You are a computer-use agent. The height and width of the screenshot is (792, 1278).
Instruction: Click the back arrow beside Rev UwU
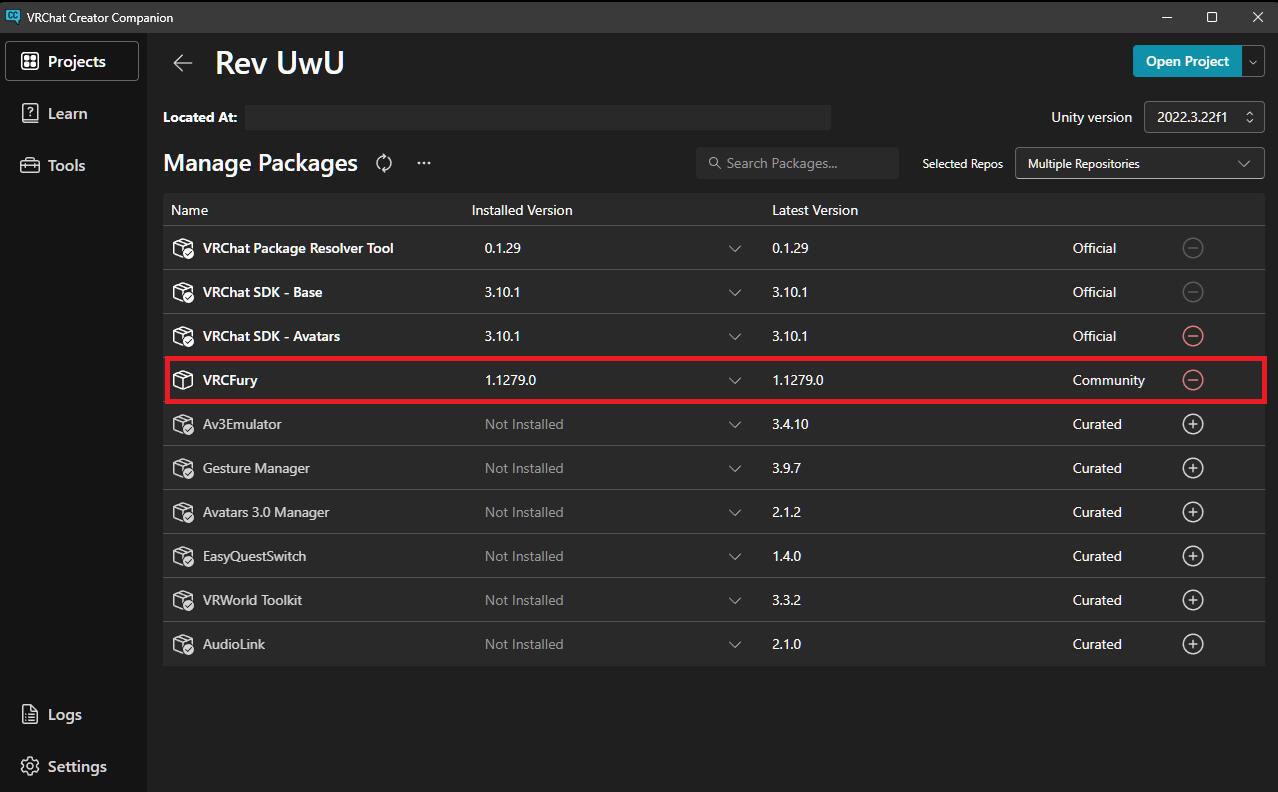[182, 63]
